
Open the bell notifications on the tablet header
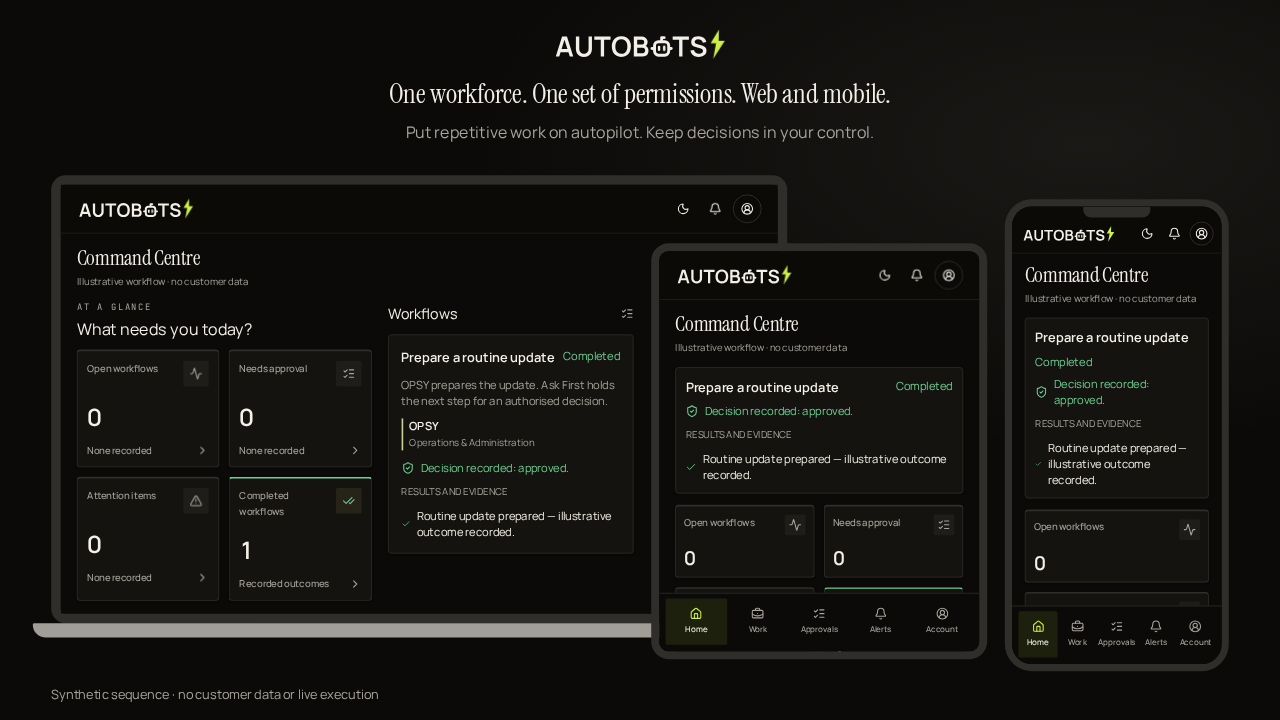[x=917, y=275]
